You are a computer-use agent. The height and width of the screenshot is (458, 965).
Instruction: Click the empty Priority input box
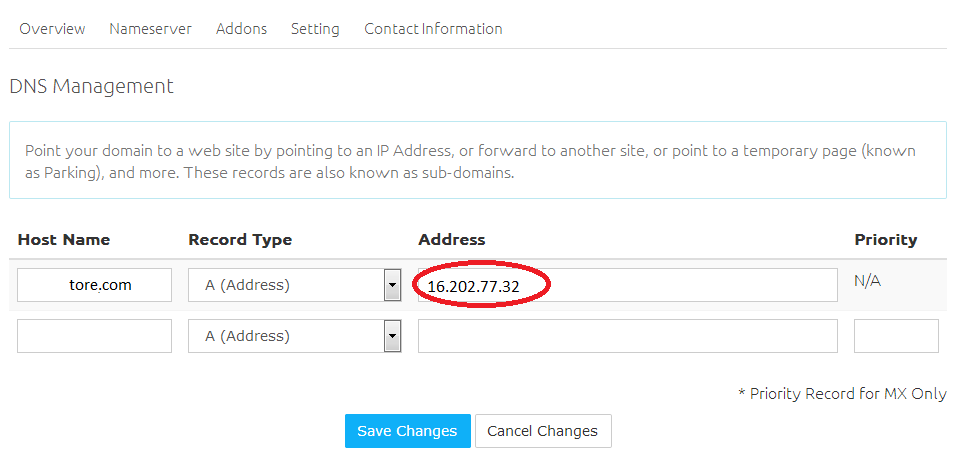pos(896,336)
